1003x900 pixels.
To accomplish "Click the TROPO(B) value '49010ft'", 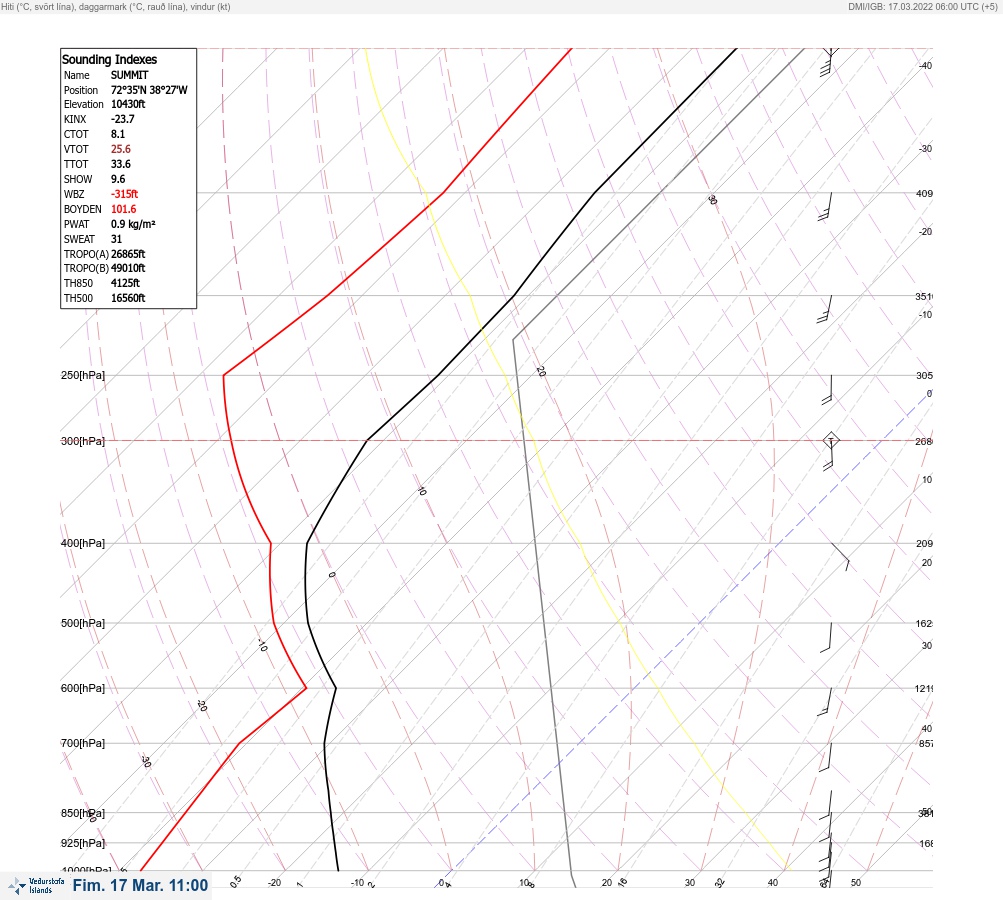I will coord(128,268).
